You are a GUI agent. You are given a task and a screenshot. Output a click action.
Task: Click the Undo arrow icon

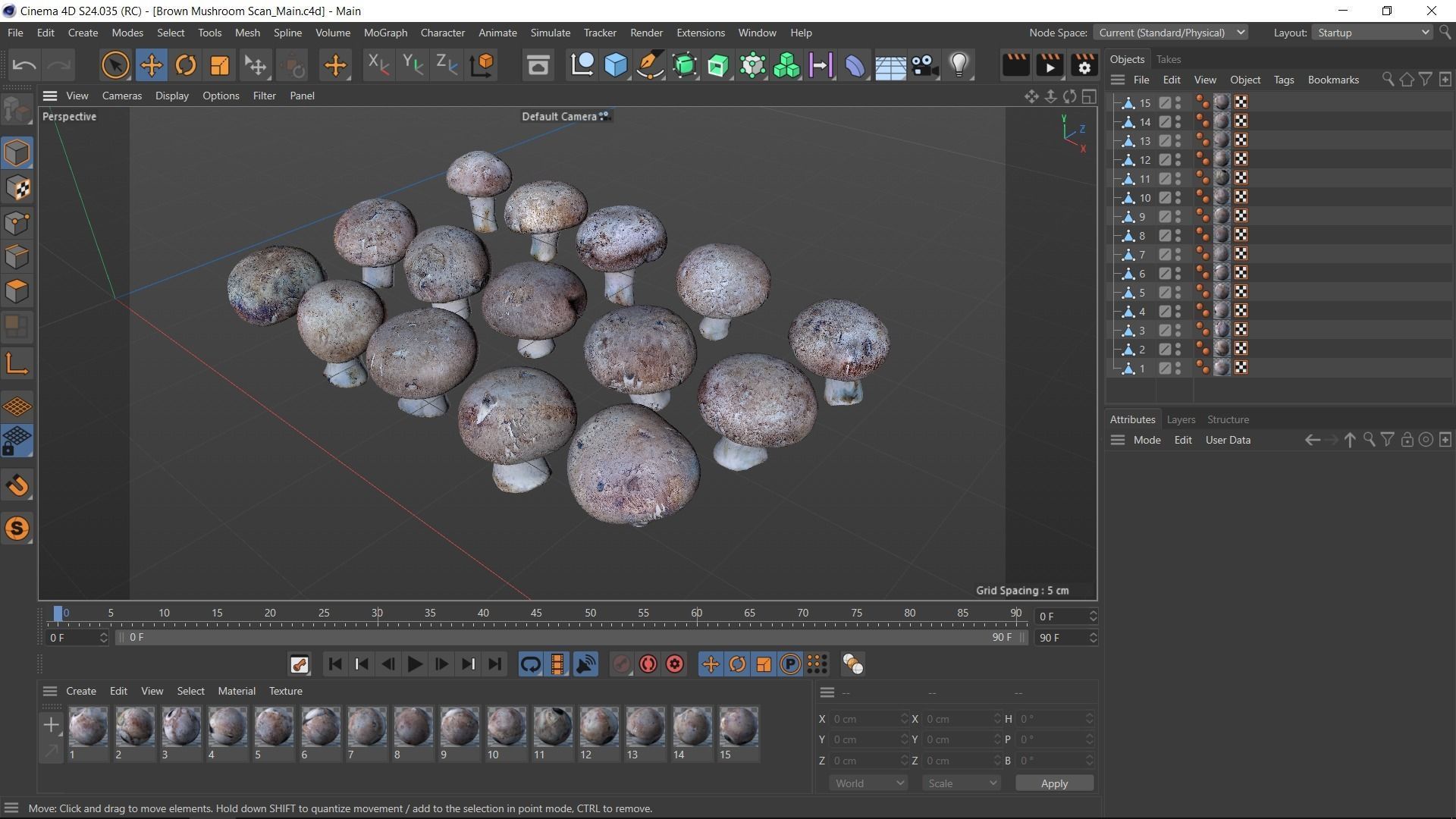pos(24,65)
